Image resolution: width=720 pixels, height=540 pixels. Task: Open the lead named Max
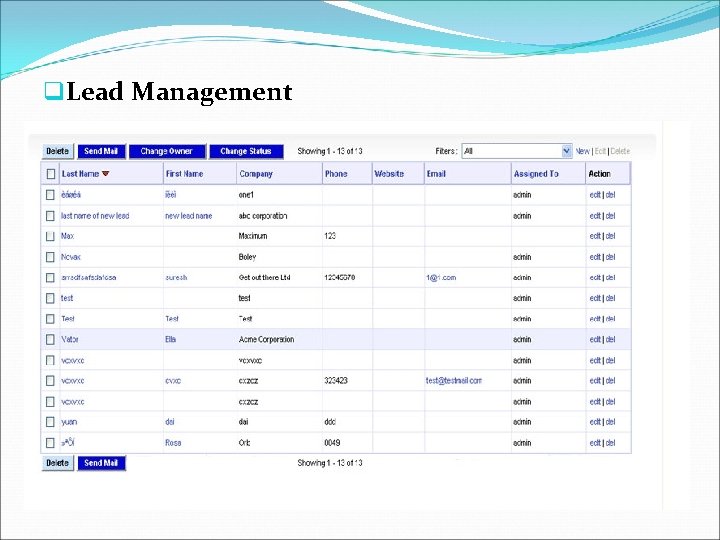pos(68,236)
